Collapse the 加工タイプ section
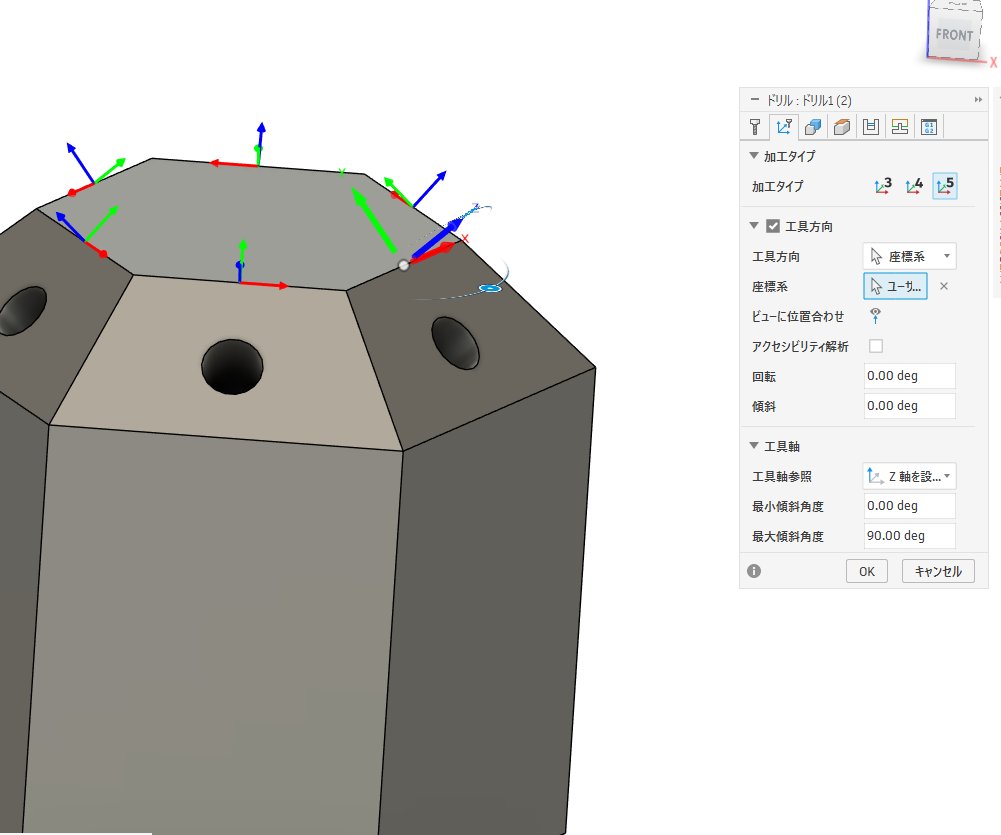The width and height of the screenshot is (1001, 835). tap(753, 156)
